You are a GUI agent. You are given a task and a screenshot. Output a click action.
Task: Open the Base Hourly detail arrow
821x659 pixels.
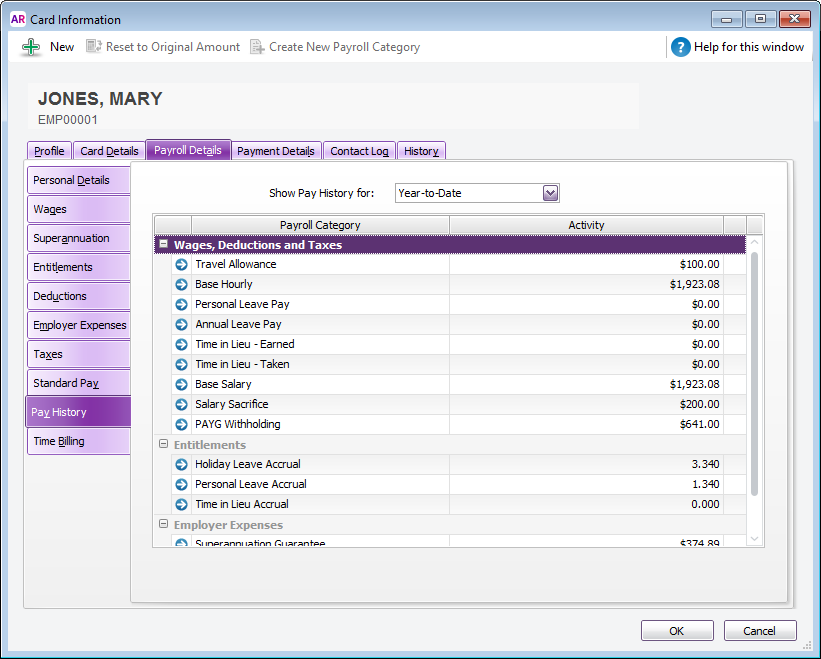pos(181,285)
